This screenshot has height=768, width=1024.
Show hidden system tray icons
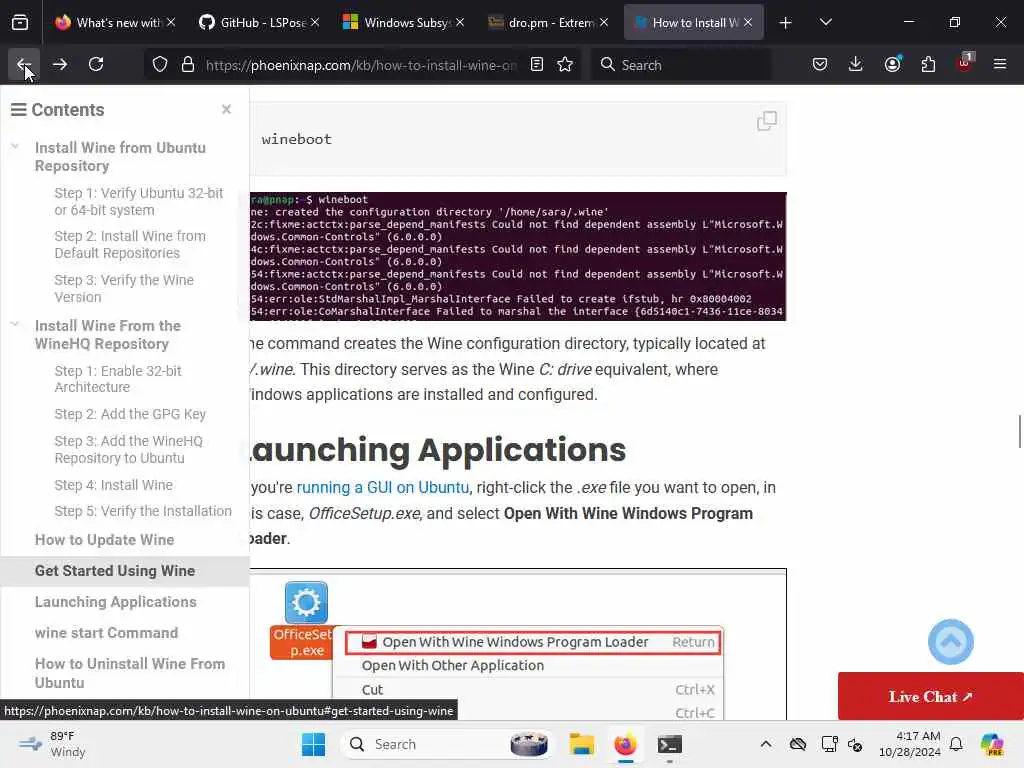[x=766, y=744]
